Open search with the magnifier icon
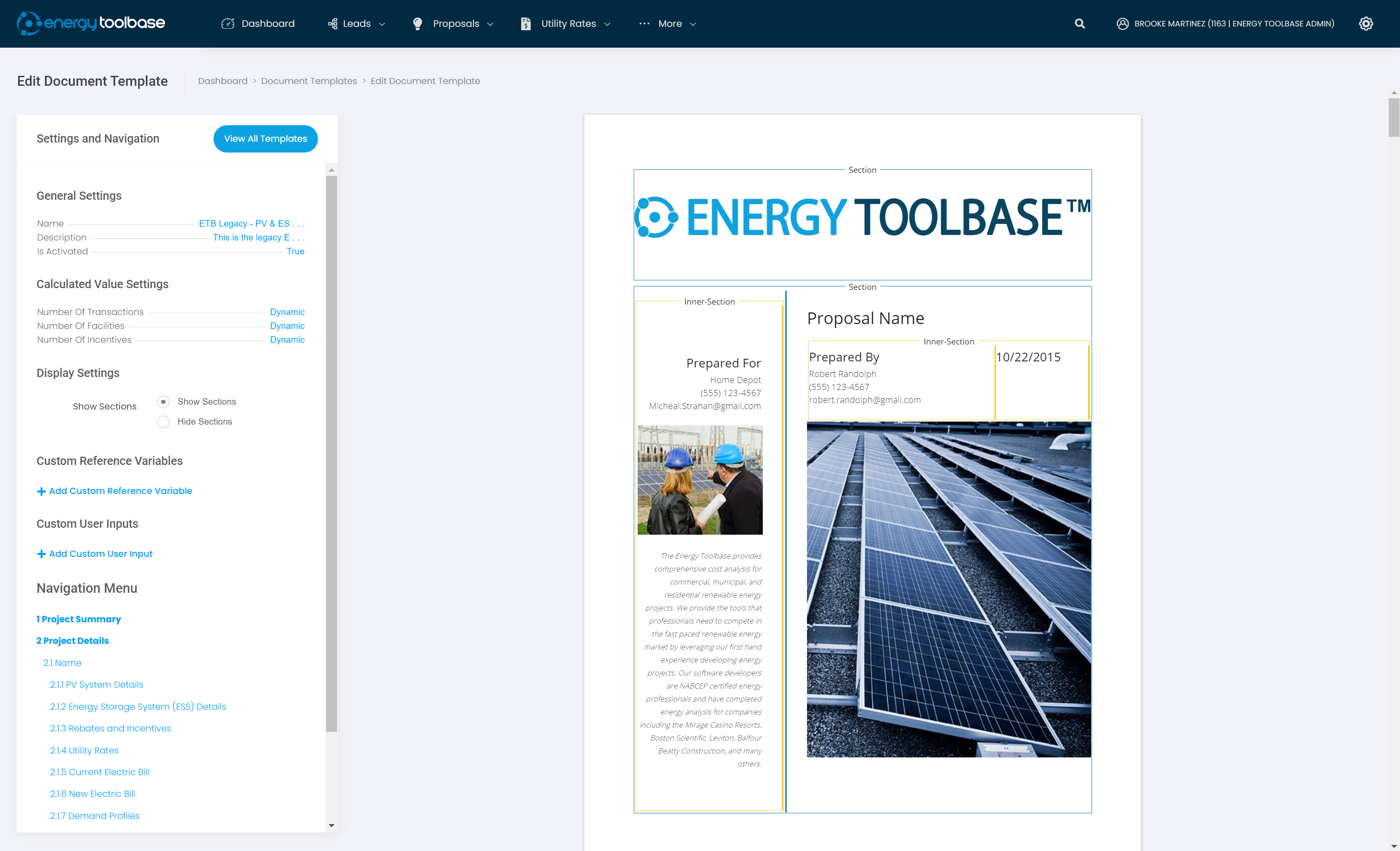1400x851 pixels. pyautogui.click(x=1079, y=24)
